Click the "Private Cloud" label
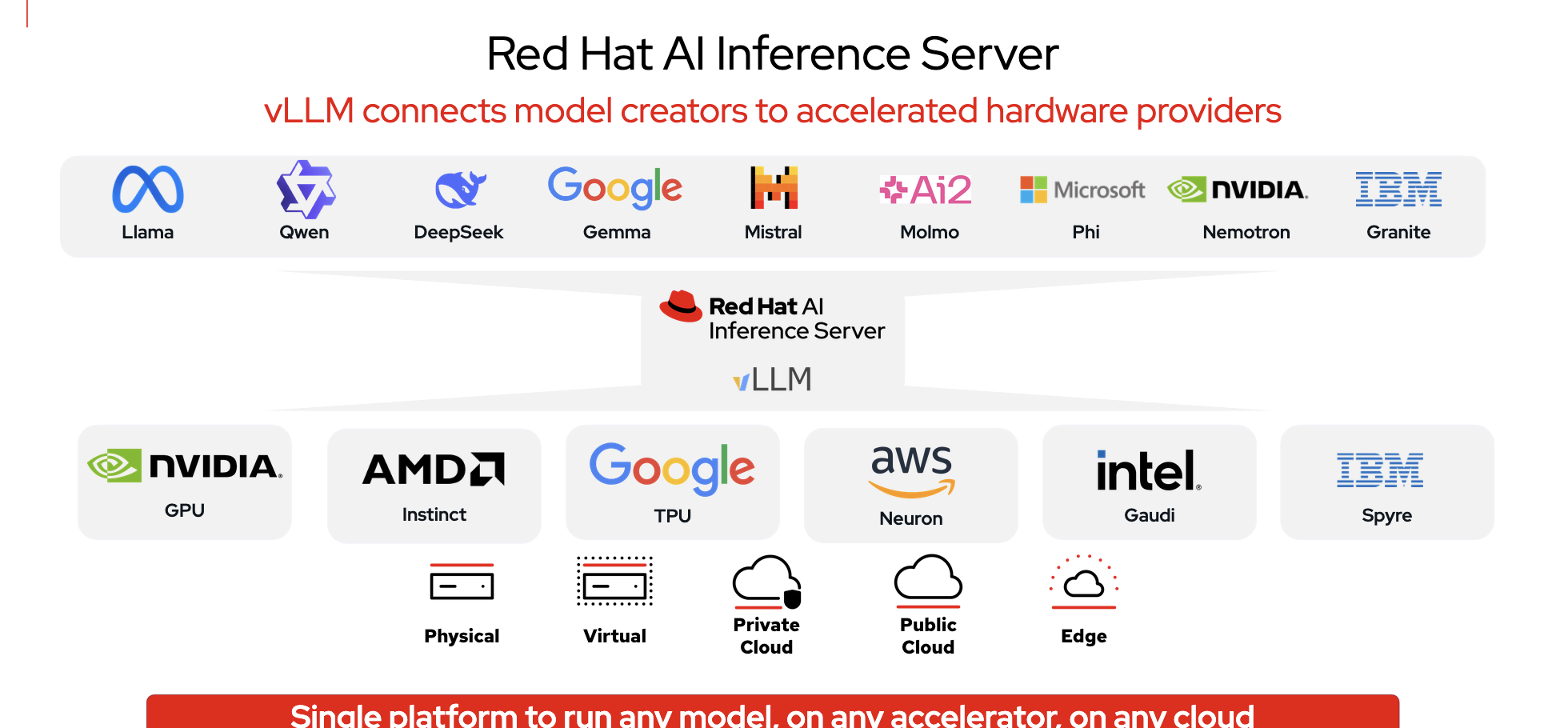 (766, 636)
